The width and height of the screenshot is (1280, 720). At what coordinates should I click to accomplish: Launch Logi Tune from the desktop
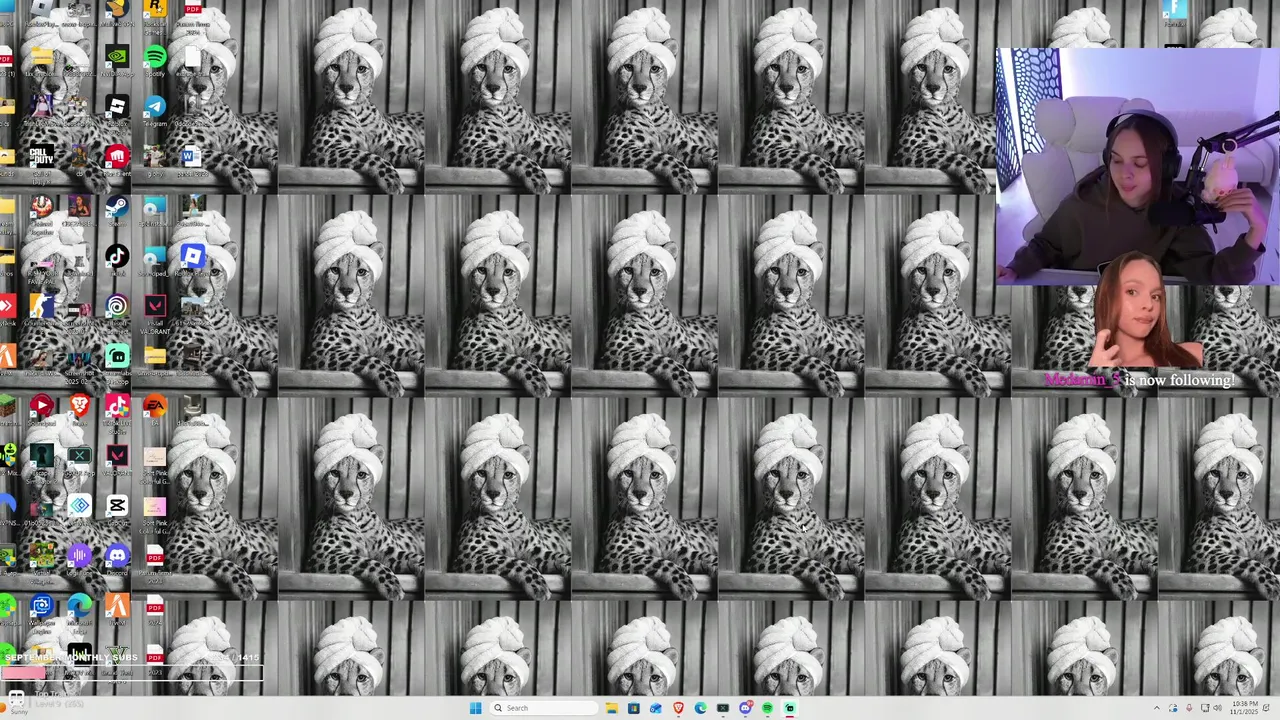(79, 556)
